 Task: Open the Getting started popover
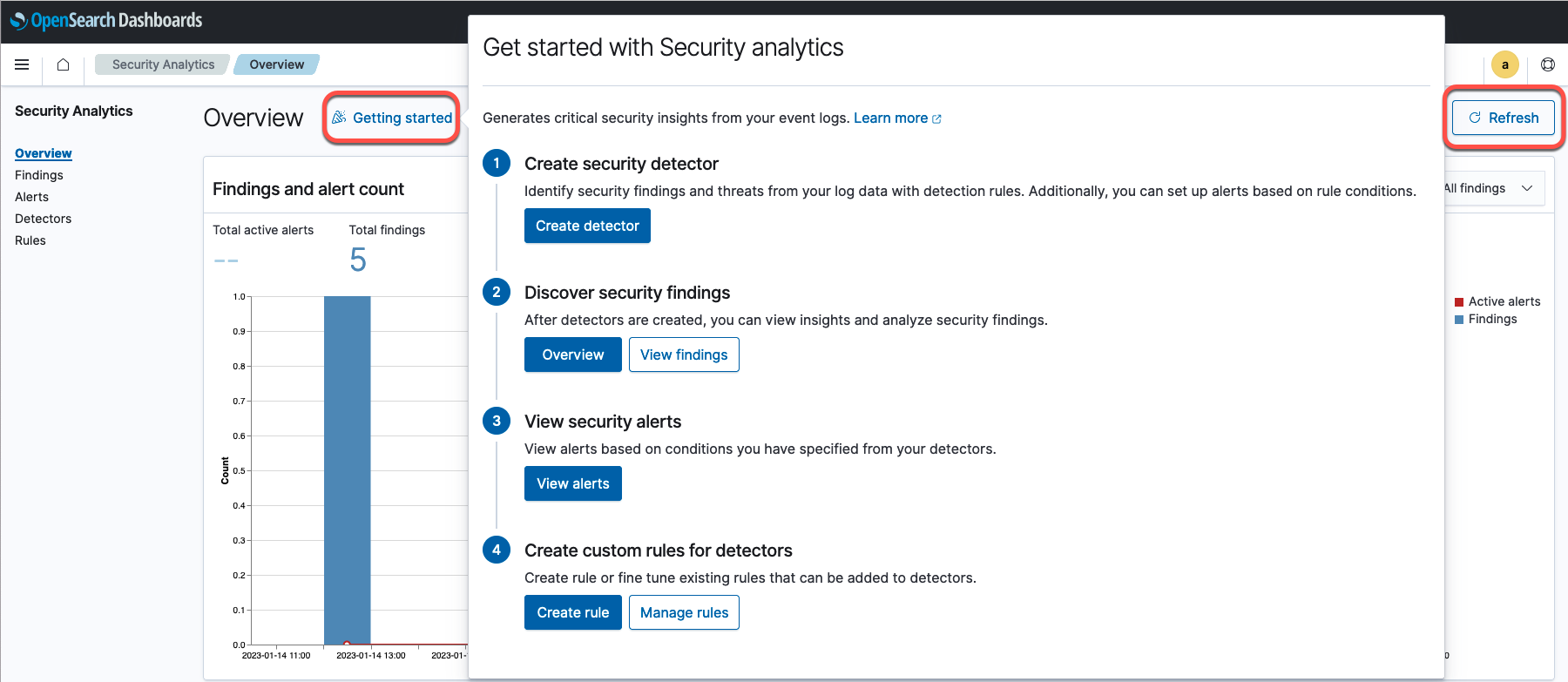392,118
